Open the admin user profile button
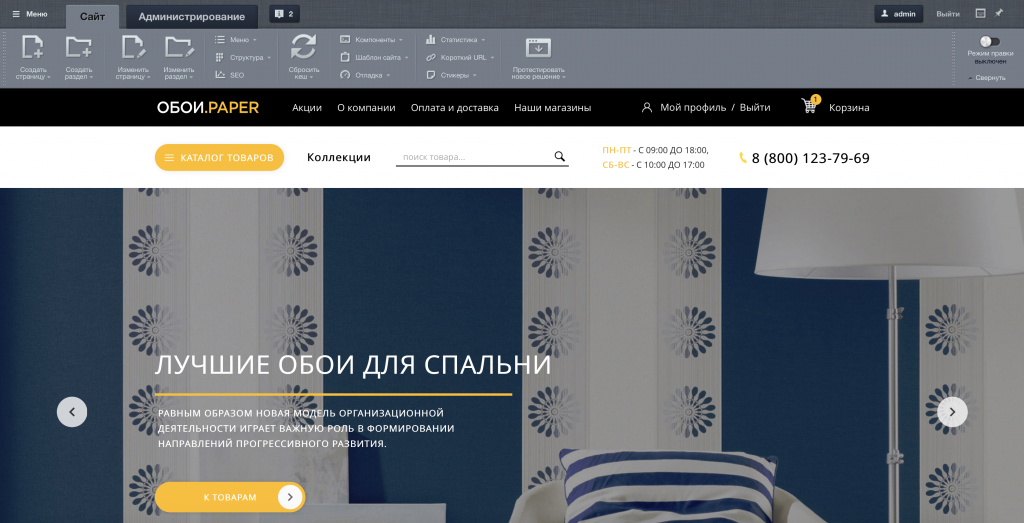 [x=899, y=14]
